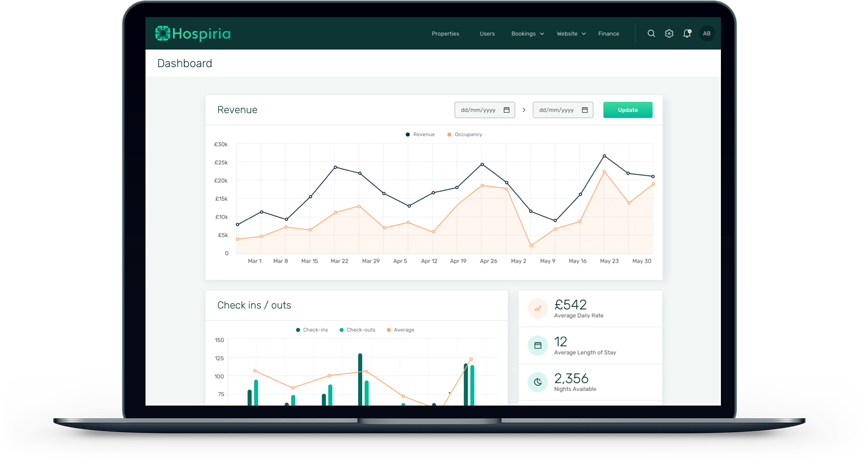This screenshot has width=866, height=460.
Task: Toggle the Occupancy series in the chart legend
Action: point(465,134)
